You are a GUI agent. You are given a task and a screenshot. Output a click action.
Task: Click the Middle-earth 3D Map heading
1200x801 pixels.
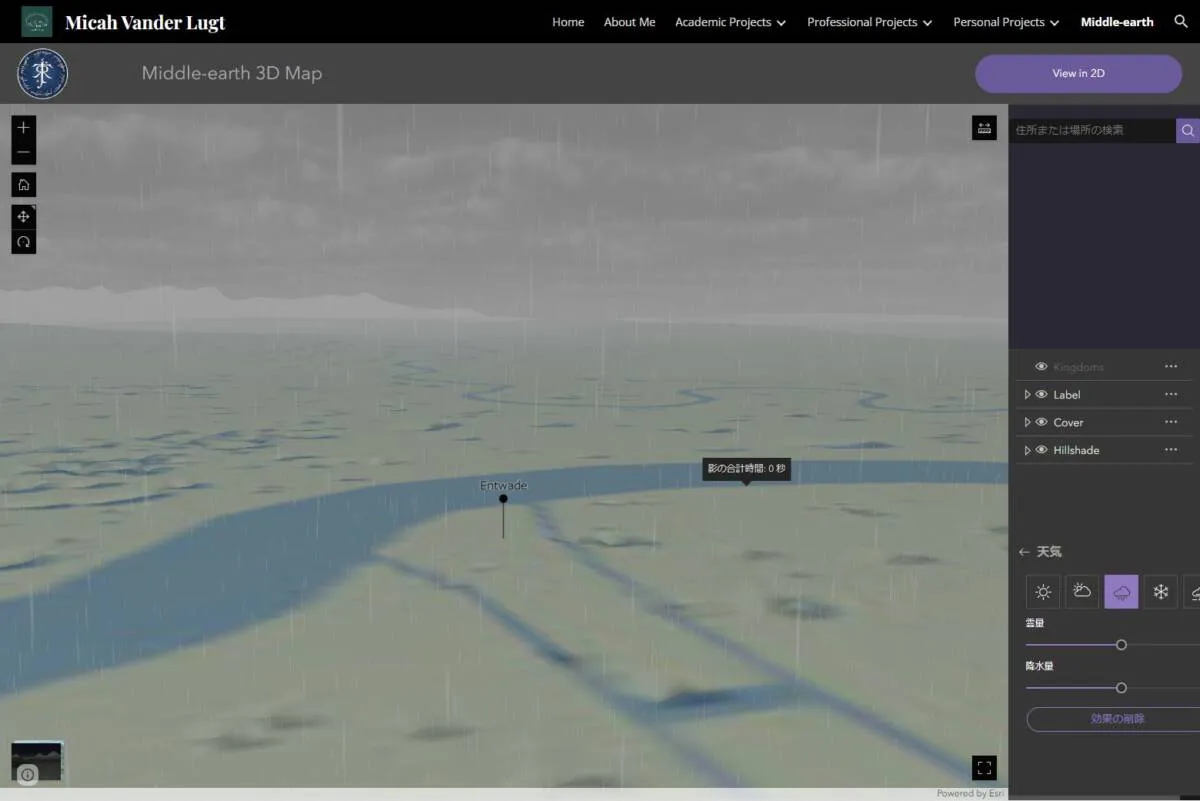232,73
